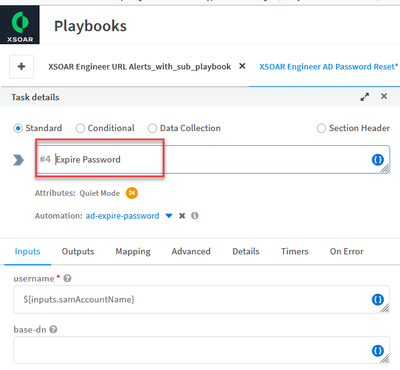400x370 pixels.
Task: Switch to the Inputs tab
Action: [x=27, y=251]
